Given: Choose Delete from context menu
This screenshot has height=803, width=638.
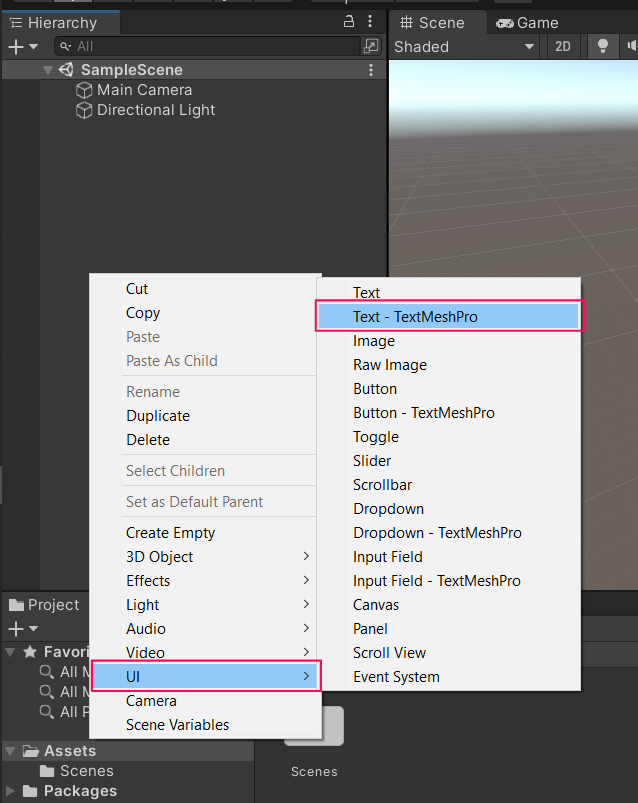Looking at the screenshot, I should 203,440.
